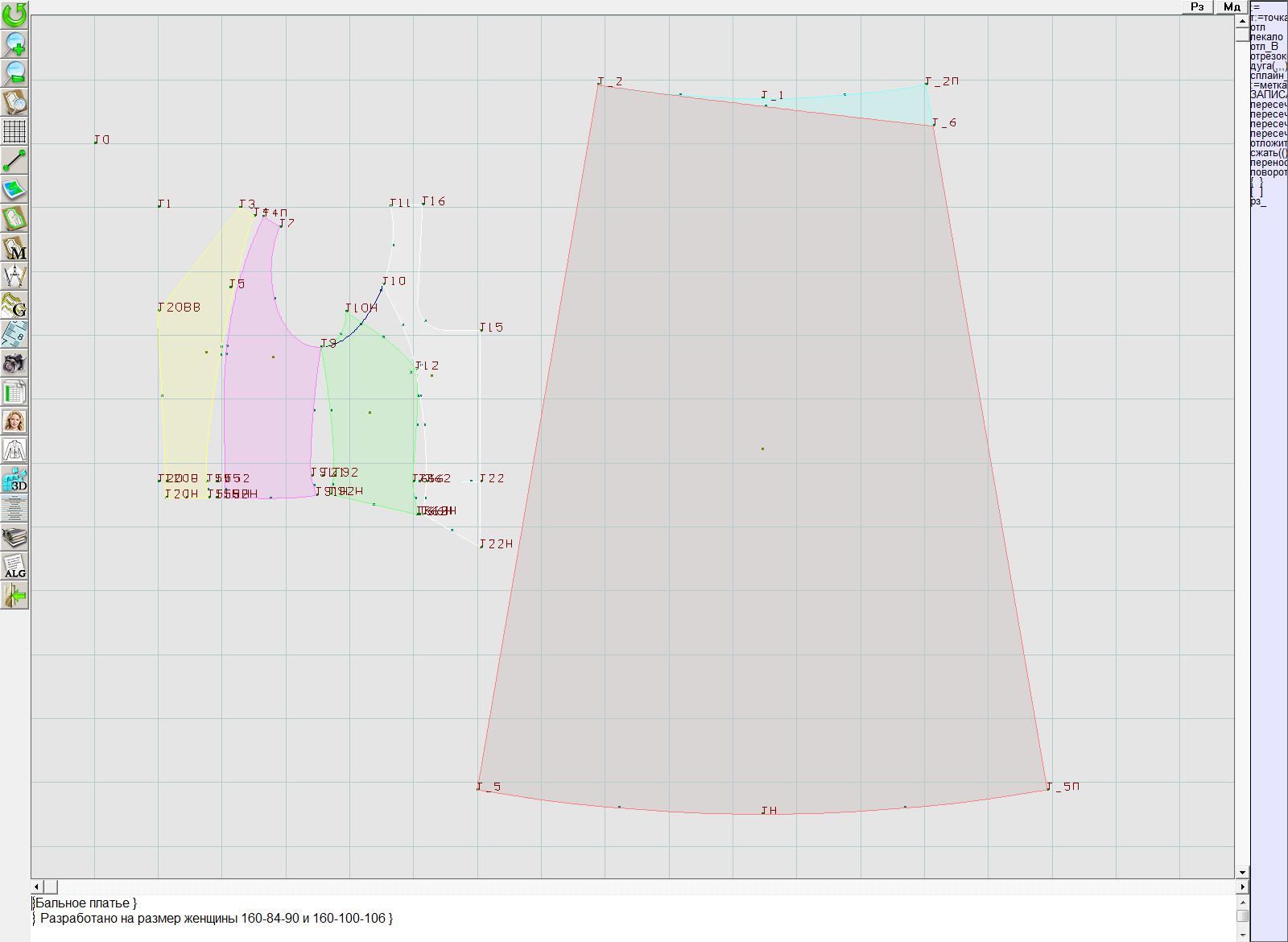Screen dimensions: 1288x942
Task: Switch to the 3D view icon
Action: [14, 480]
